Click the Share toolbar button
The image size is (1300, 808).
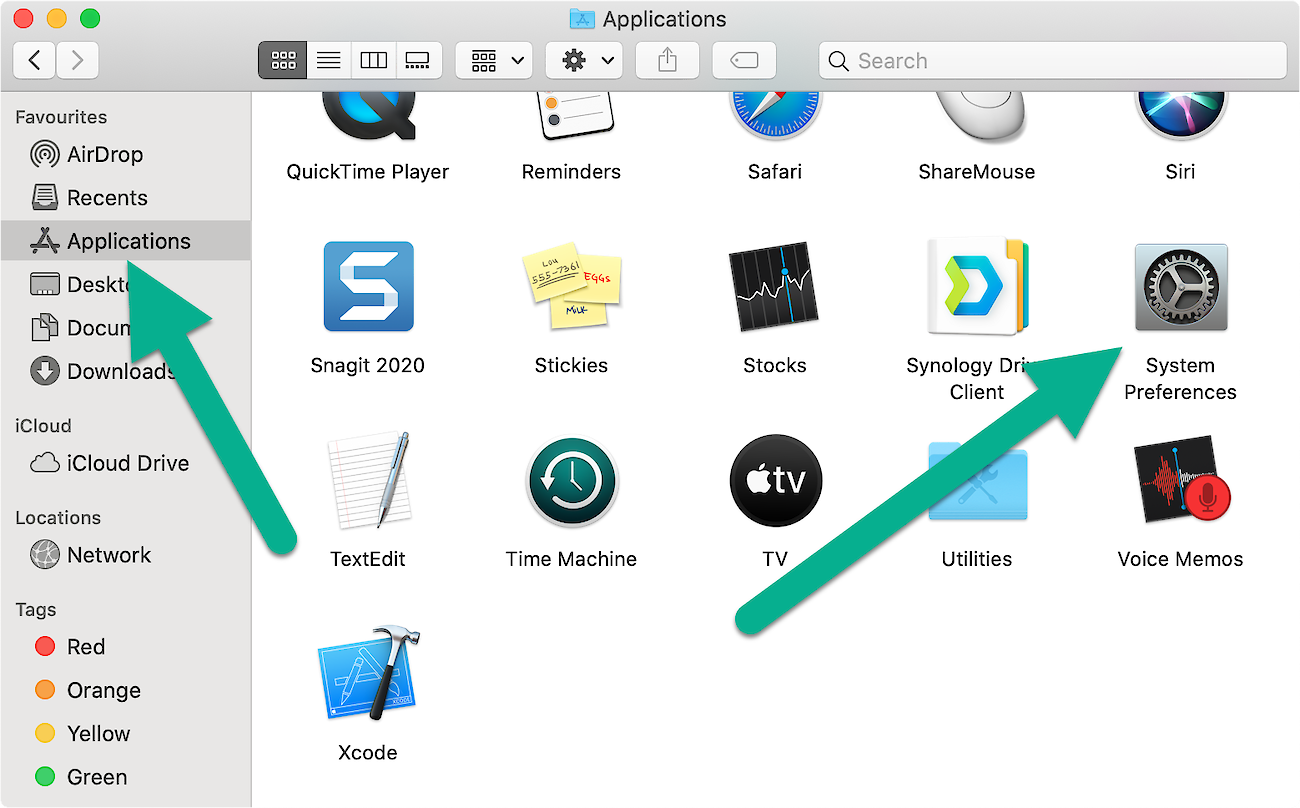tap(668, 61)
